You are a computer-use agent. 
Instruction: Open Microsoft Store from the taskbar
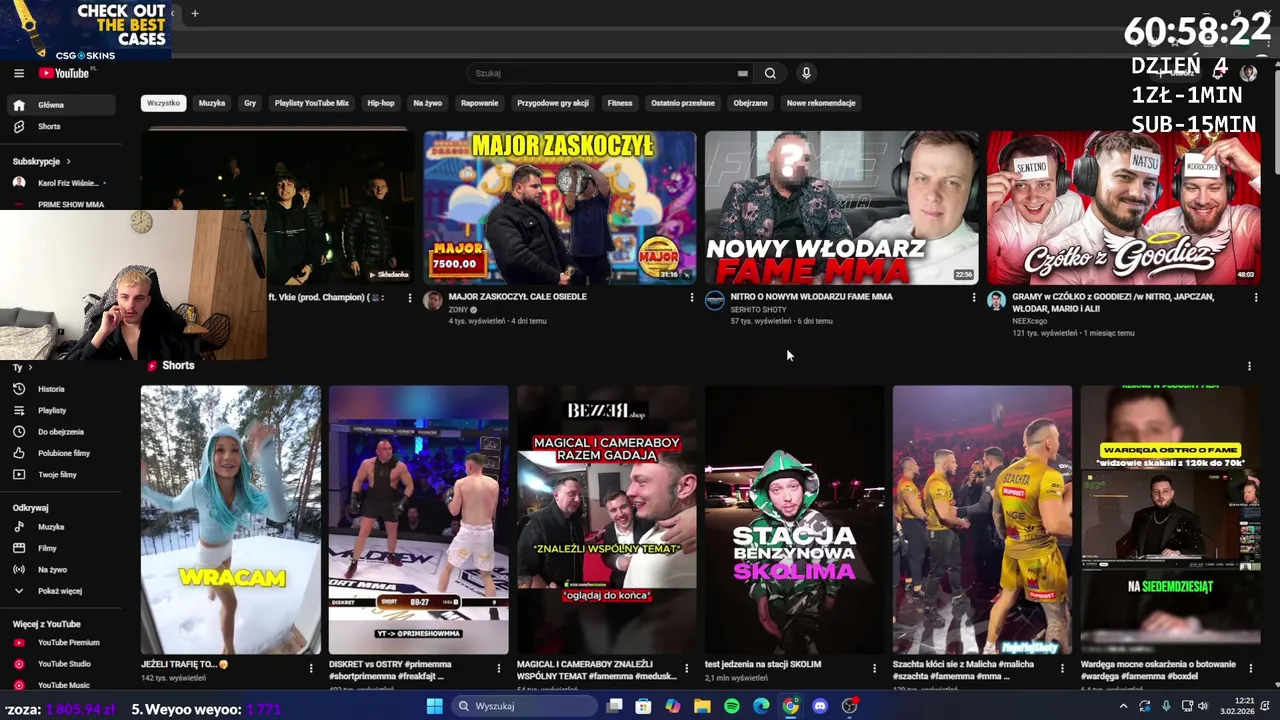pos(643,706)
